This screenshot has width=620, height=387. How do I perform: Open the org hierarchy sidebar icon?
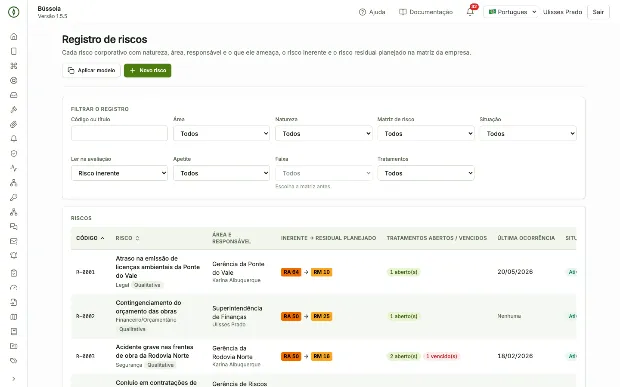13,183
